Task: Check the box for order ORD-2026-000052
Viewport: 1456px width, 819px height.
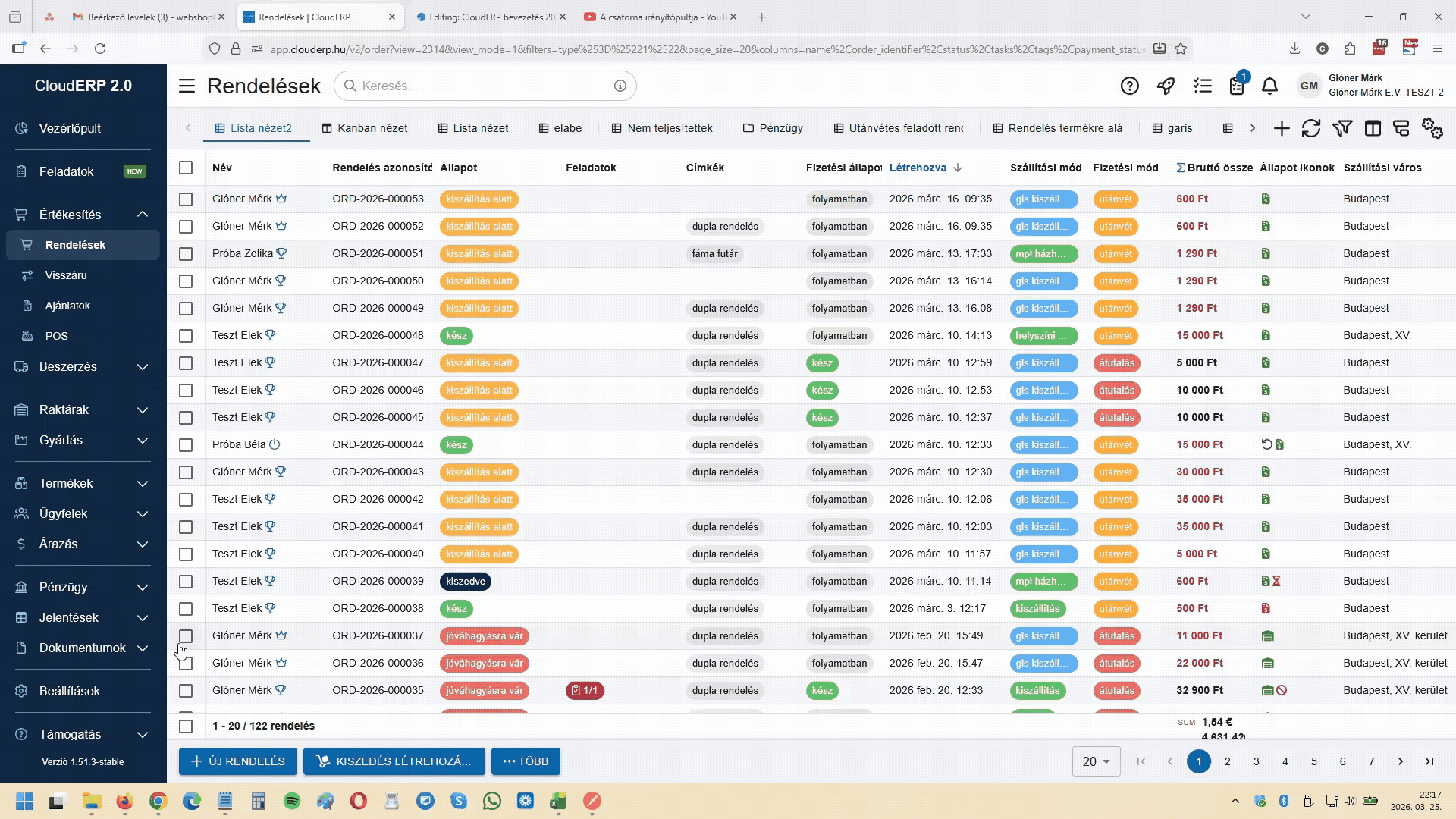Action: 186,226
